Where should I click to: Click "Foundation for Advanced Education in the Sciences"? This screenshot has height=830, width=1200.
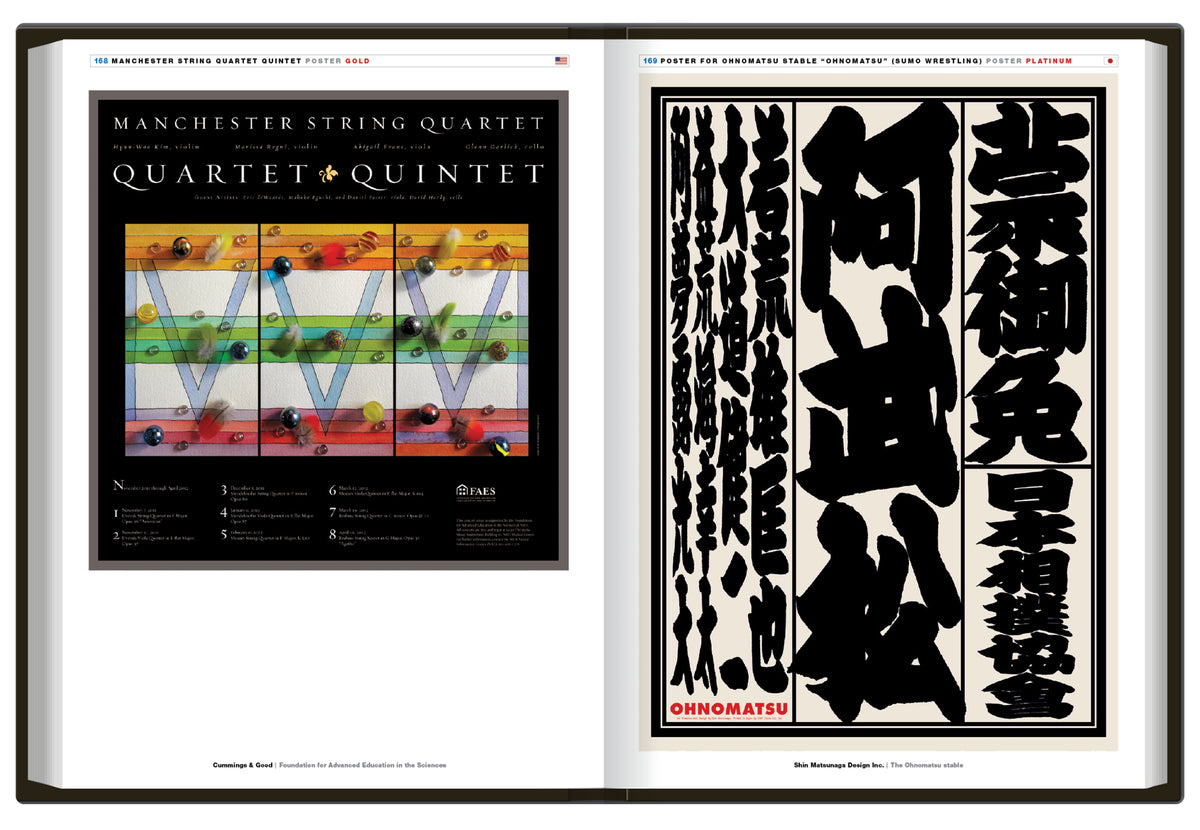click(363, 765)
